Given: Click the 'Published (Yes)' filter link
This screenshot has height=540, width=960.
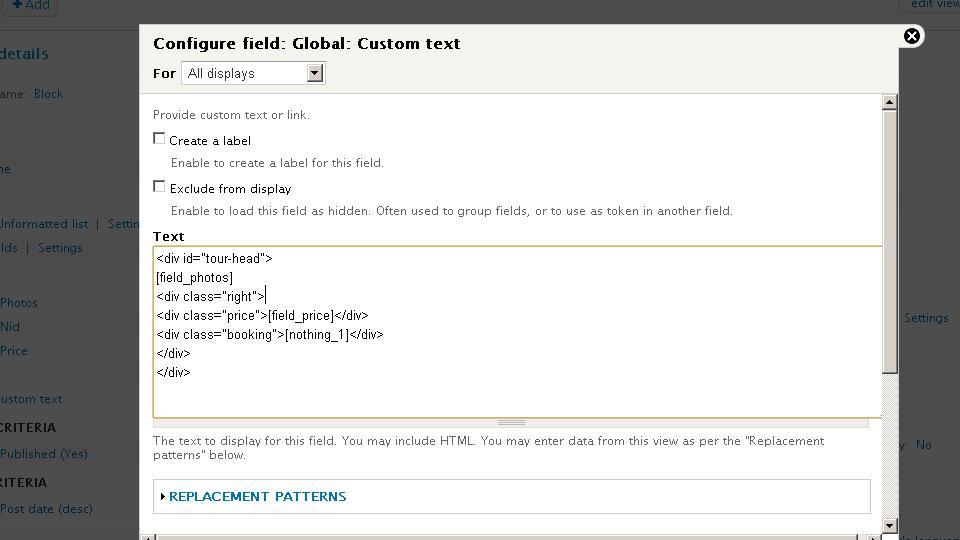Looking at the screenshot, I should coord(44,454).
